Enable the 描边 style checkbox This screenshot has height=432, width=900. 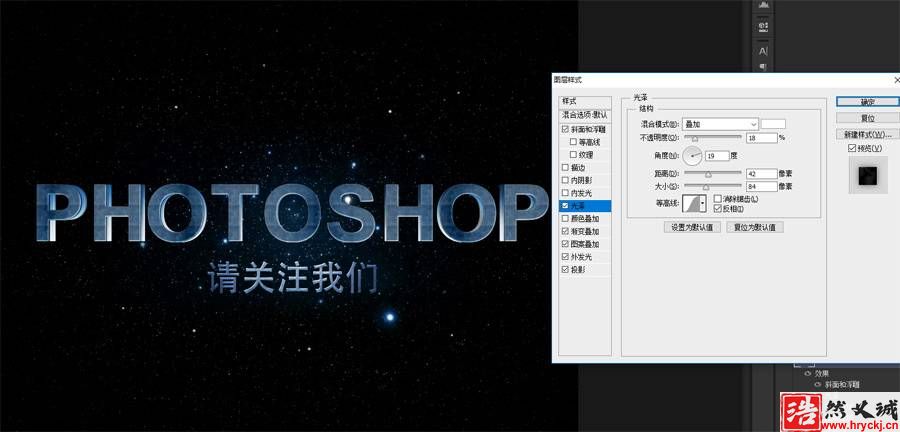[565, 168]
